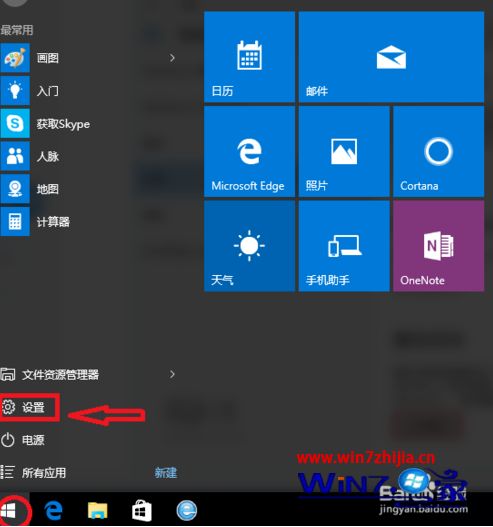Select the 文件资源管理器 entry text
This screenshot has height=527, width=493.
60,375
